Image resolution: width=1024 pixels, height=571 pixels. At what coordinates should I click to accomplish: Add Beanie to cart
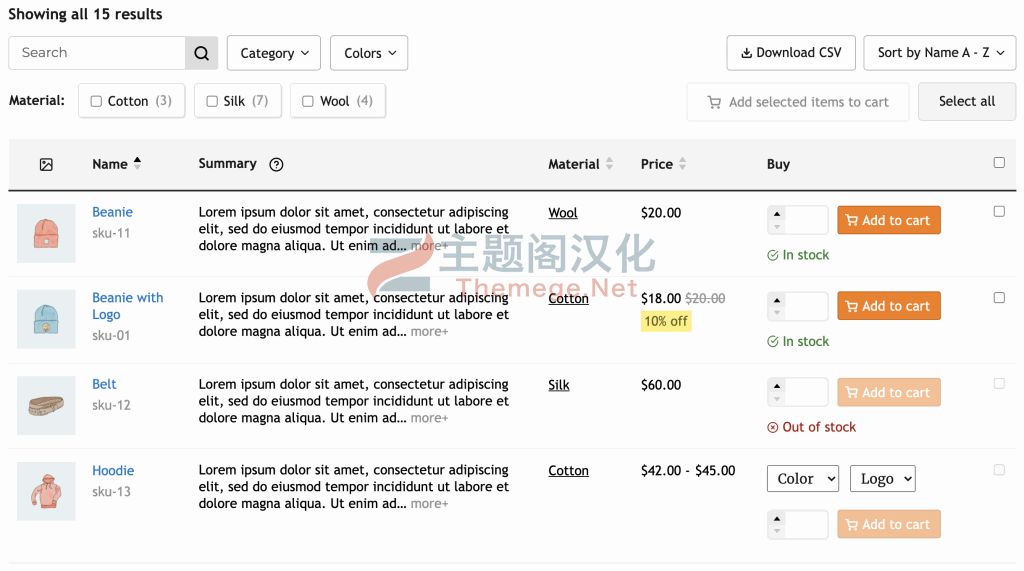pyautogui.click(x=889, y=220)
